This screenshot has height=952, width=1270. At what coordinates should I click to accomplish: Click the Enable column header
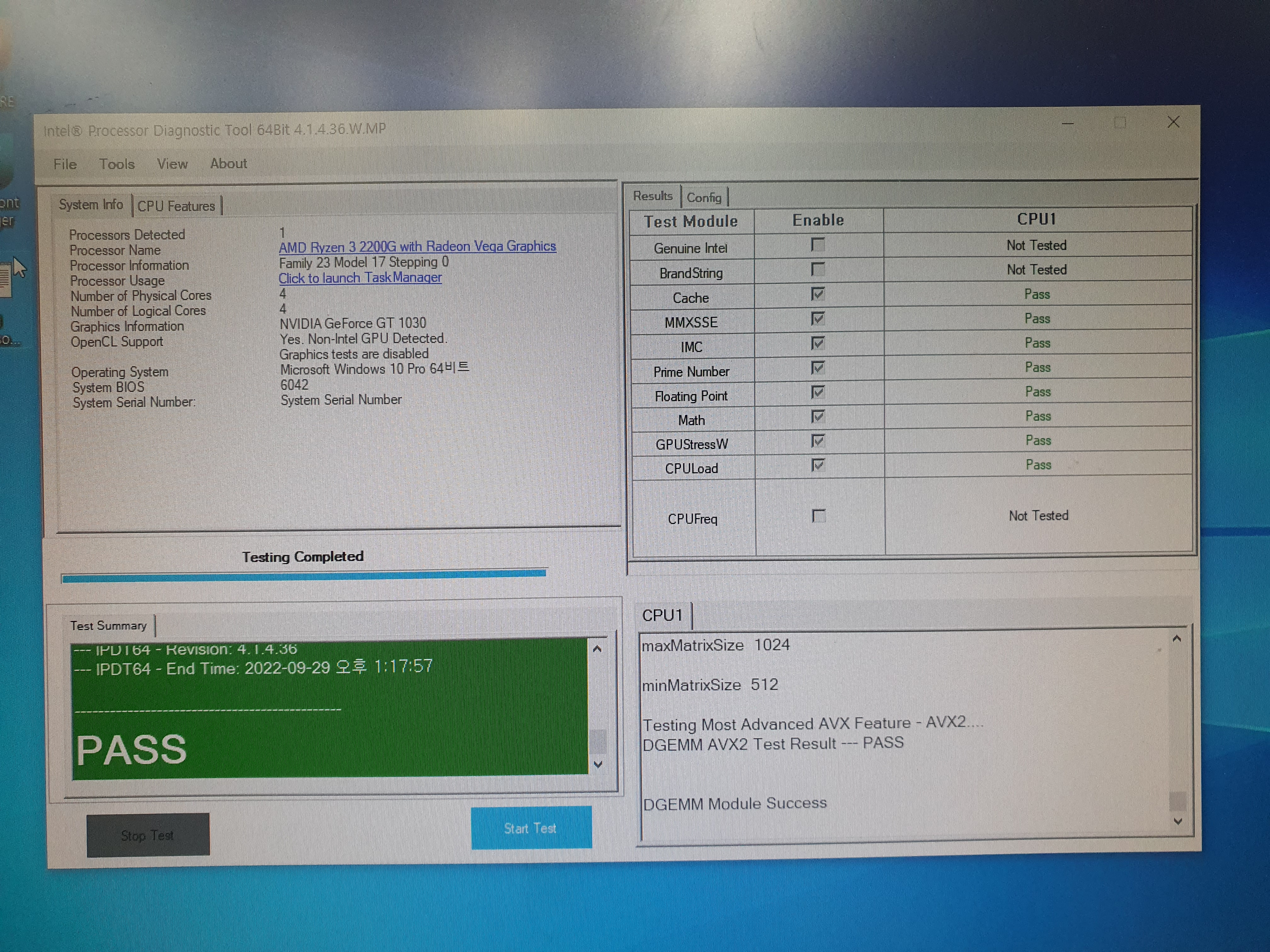(x=818, y=220)
